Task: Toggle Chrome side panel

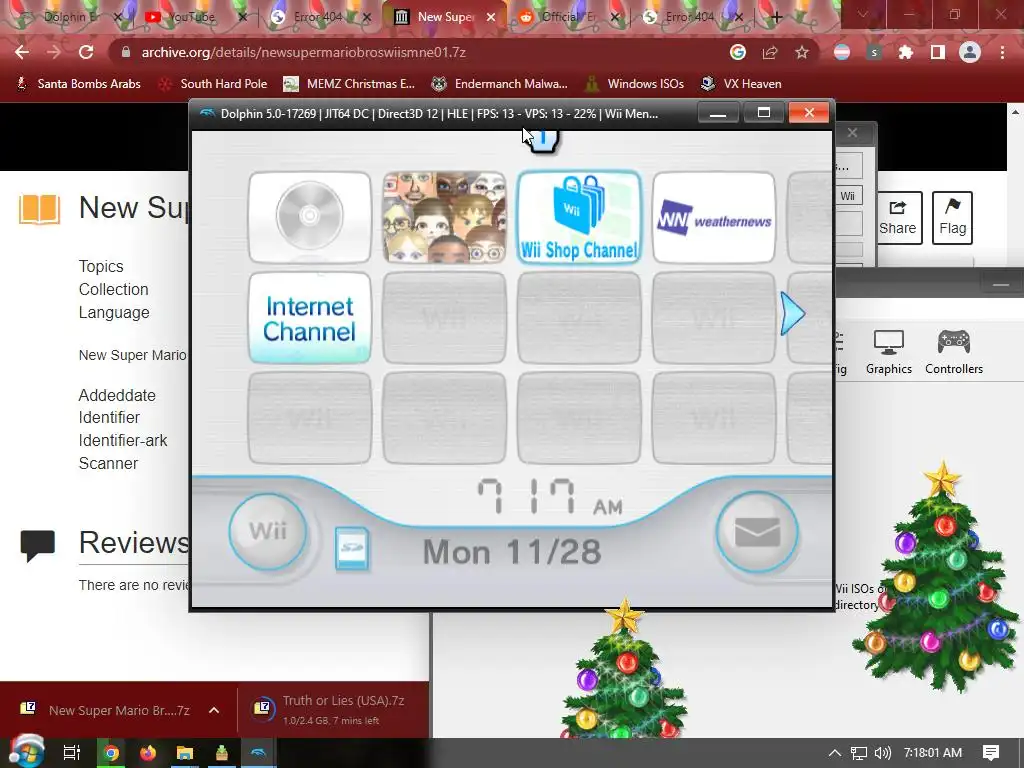Action: pyautogui.click(x=938, y=52)
